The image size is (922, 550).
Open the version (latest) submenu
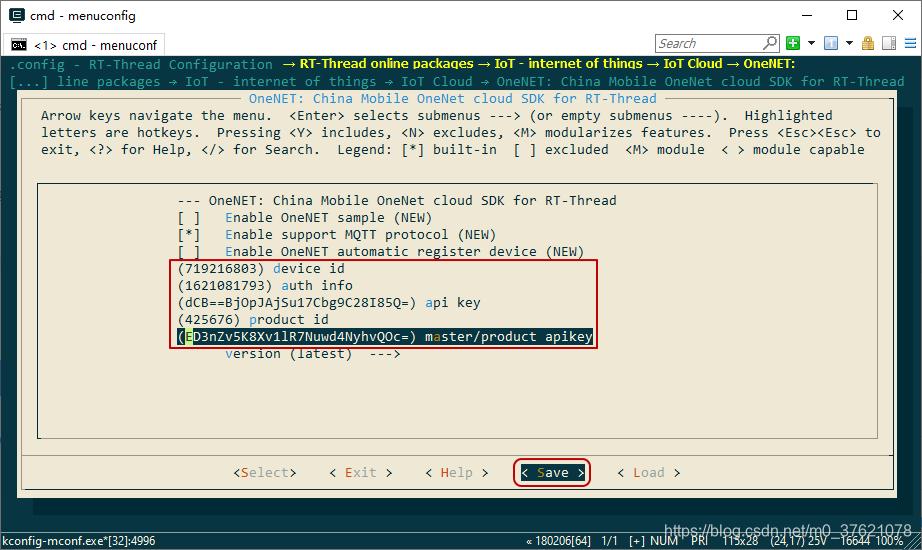coord(313,354)
